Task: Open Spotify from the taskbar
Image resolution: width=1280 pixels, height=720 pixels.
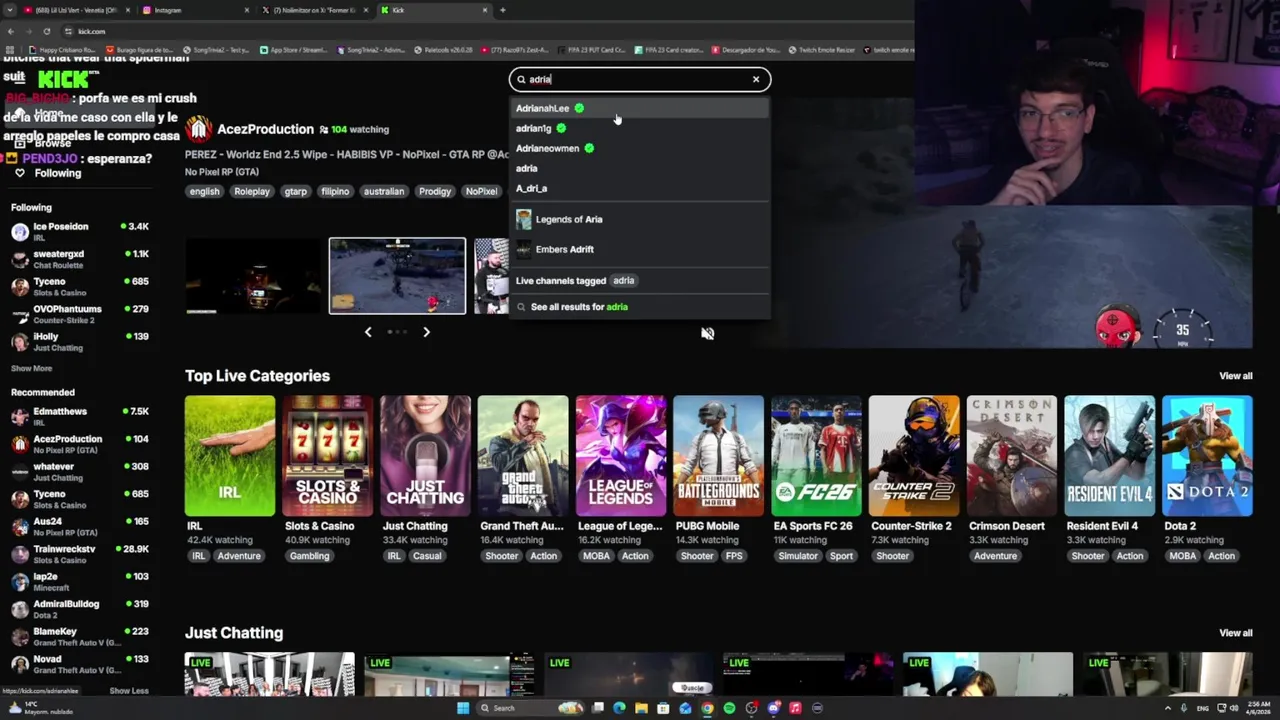Action: pyautogui.click(x=729, y=708)
